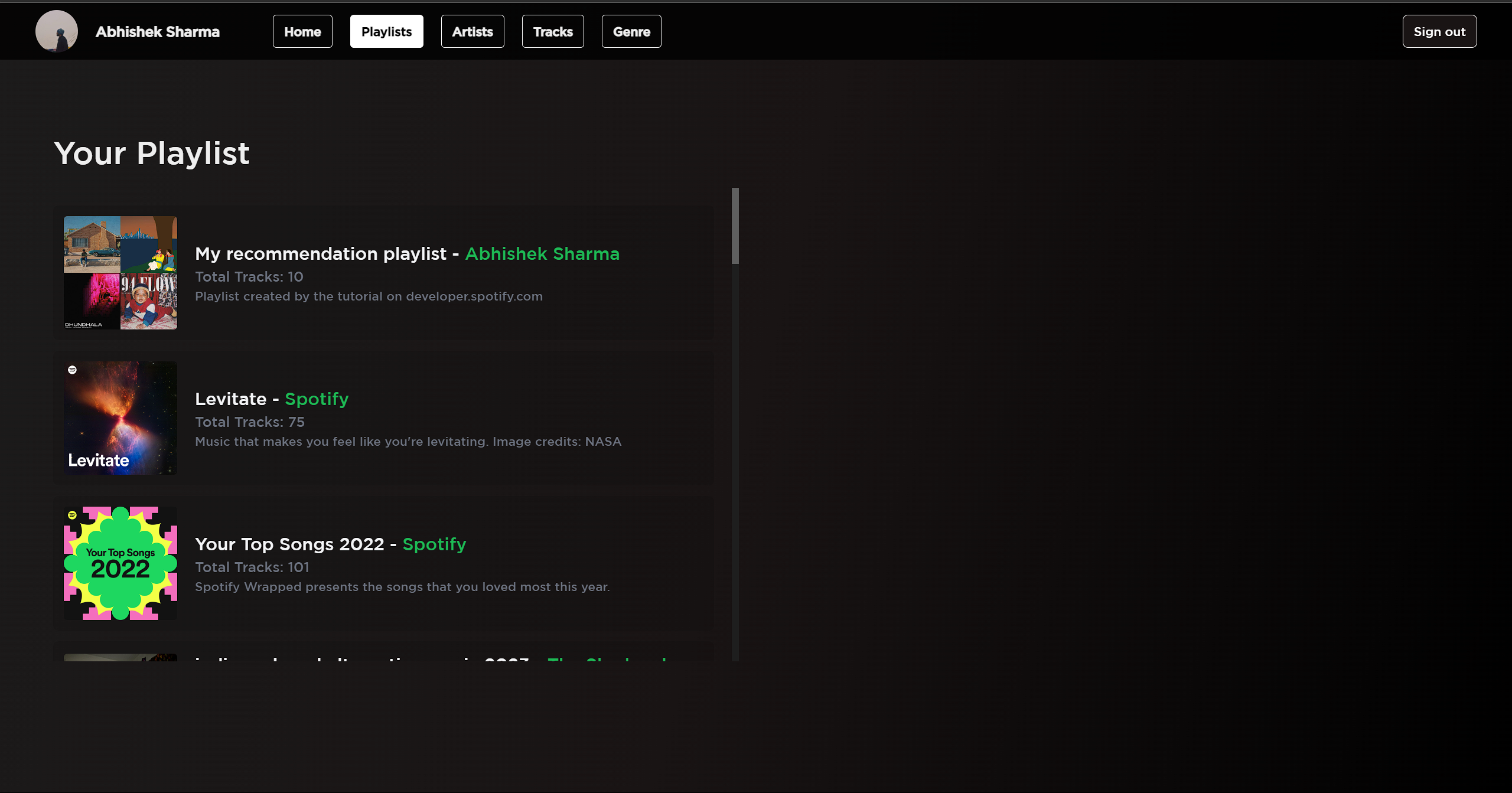Click the Sign out button
Screen dimensions: 1512x793
tap(1439, 31)
